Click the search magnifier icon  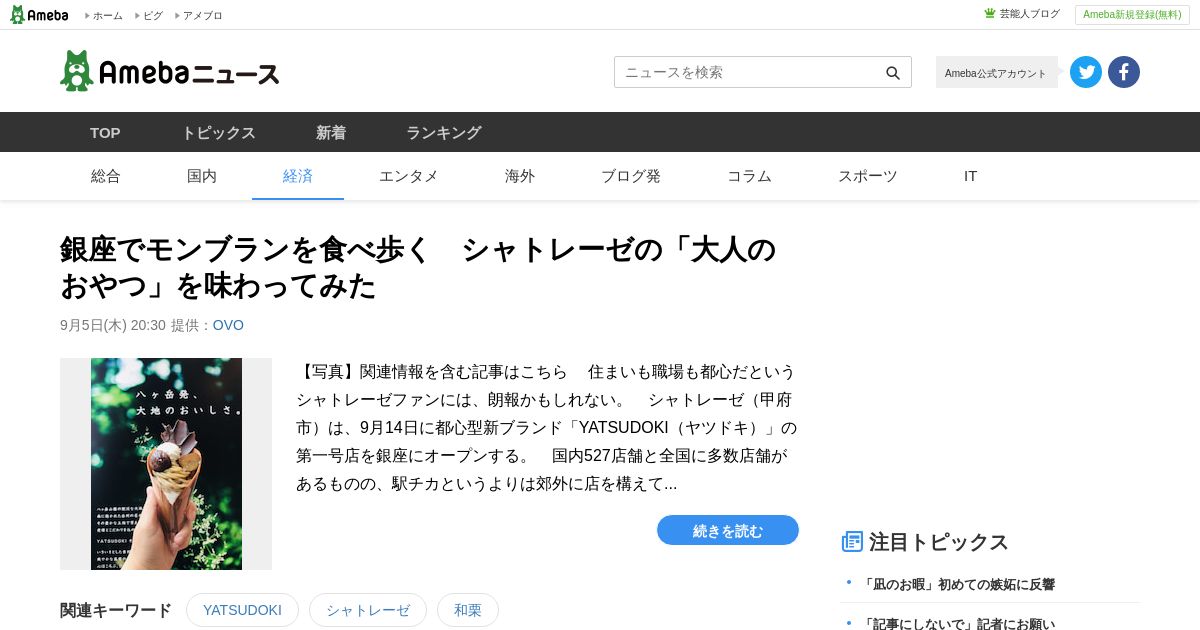[893, 72]
